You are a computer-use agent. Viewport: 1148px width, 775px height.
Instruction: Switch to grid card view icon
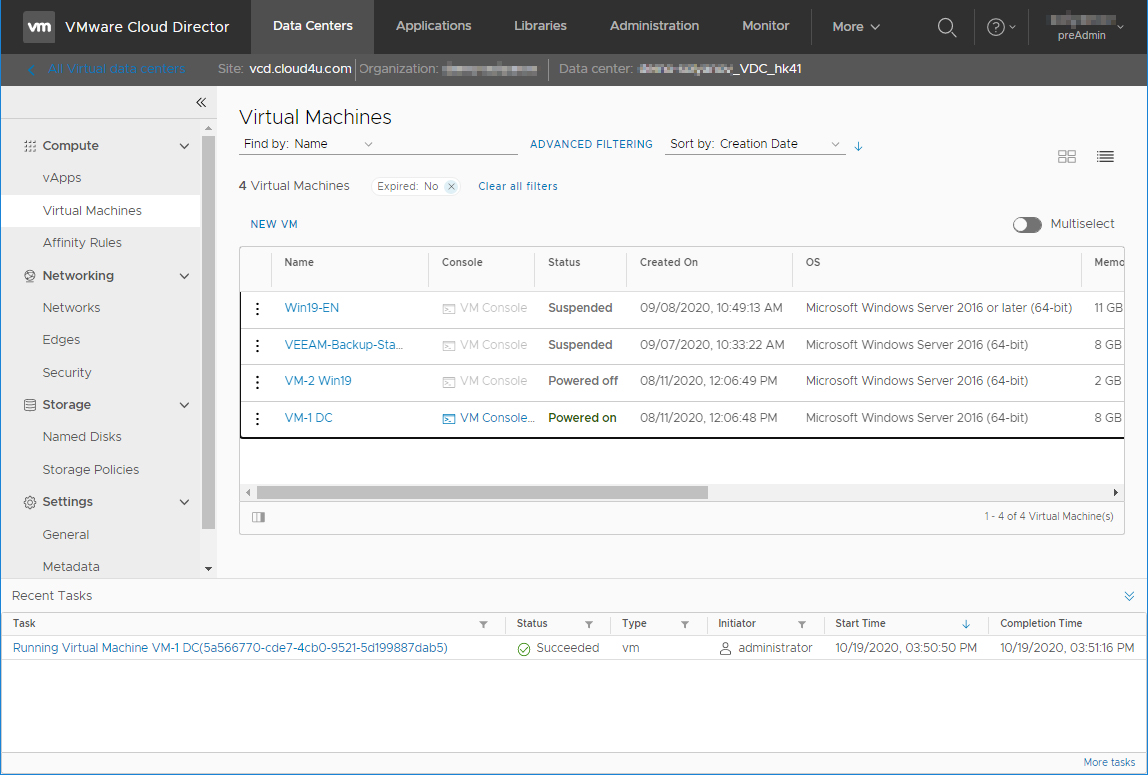(x=1067, y=157)
